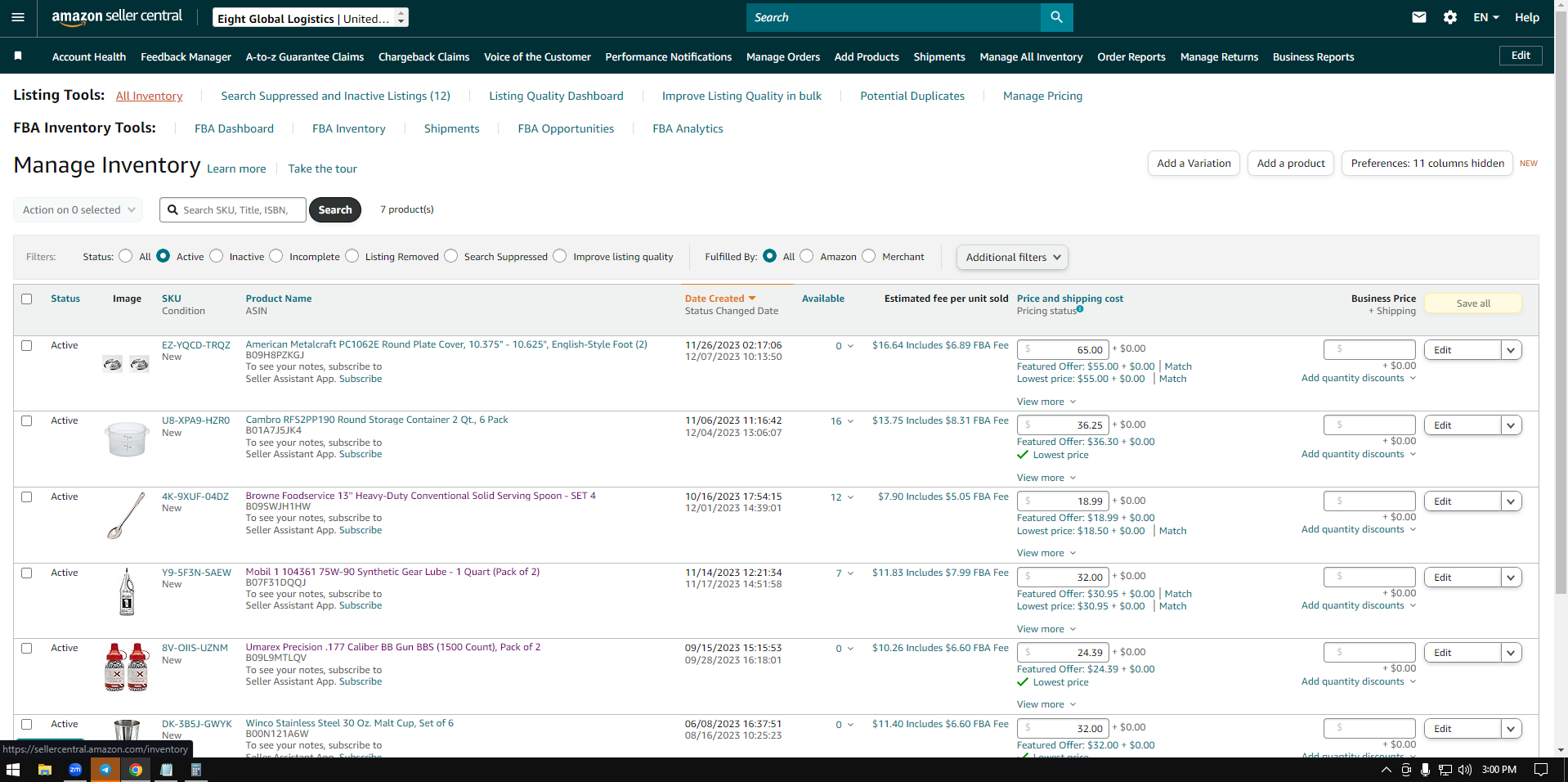
Task: Open the Umarex BB Gun BBS product image
Action: [127, 667]
